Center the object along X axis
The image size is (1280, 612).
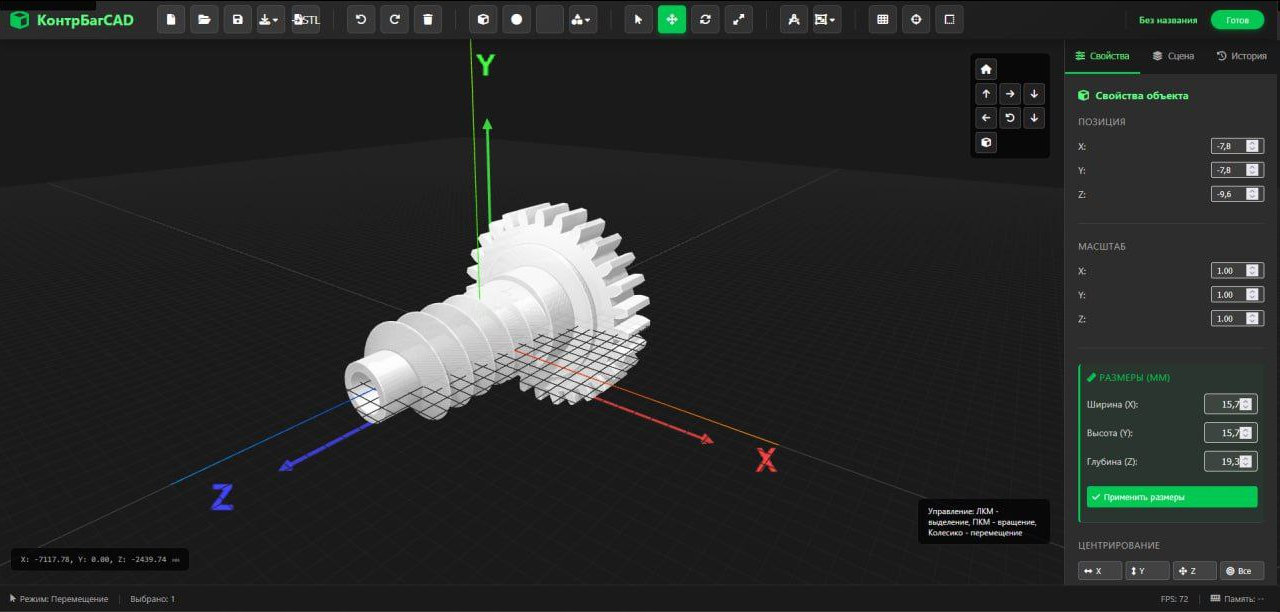coord(1100,571)
